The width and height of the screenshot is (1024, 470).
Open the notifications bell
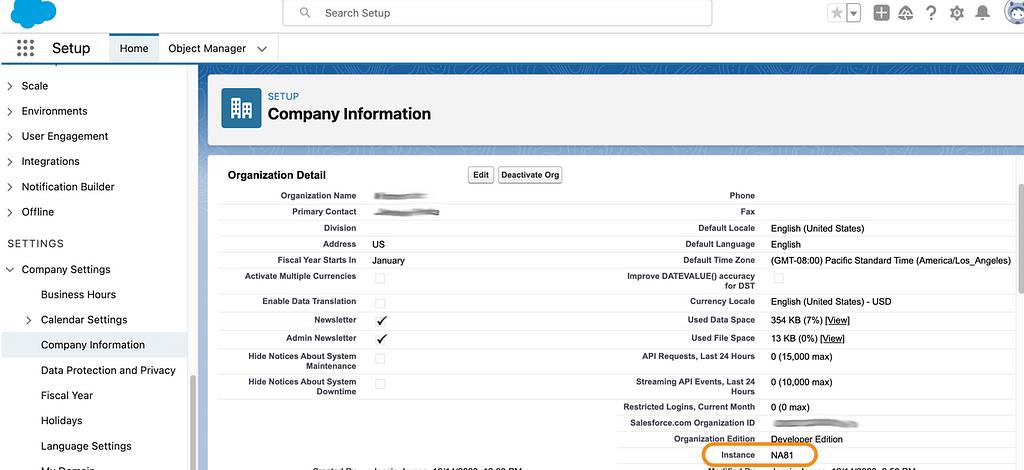[x=983, y=13]
